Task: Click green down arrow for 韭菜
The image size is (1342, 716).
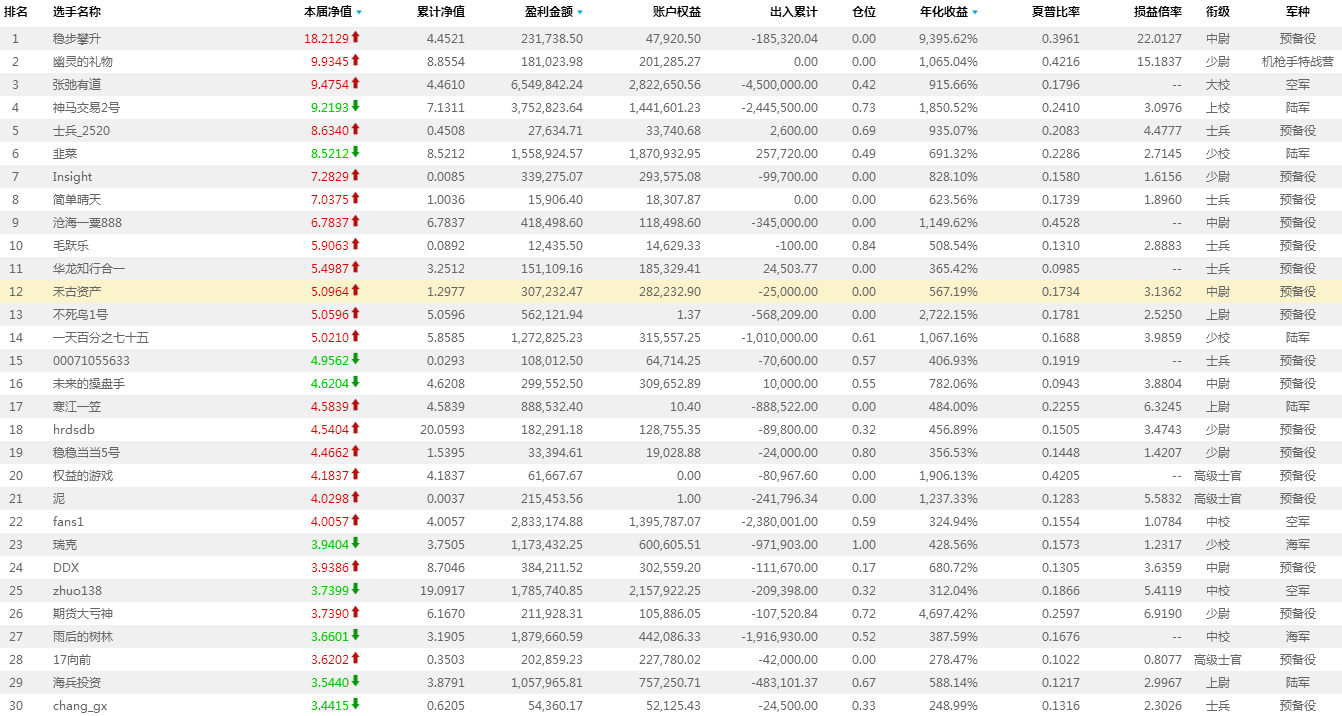Action: pyautogui.click(x=355, y=152)
